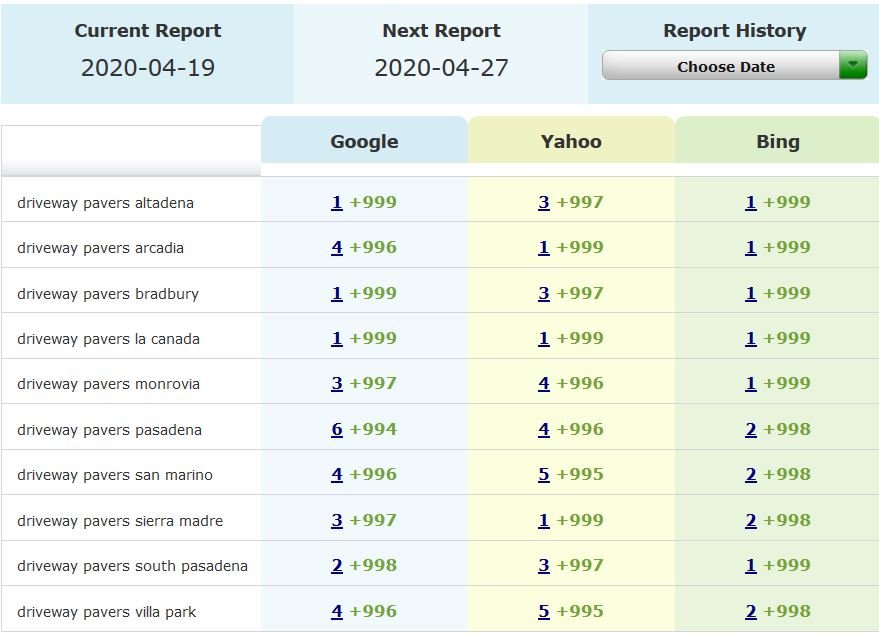Click +995 change for san marino Yahoo

[x=580, y=474]
